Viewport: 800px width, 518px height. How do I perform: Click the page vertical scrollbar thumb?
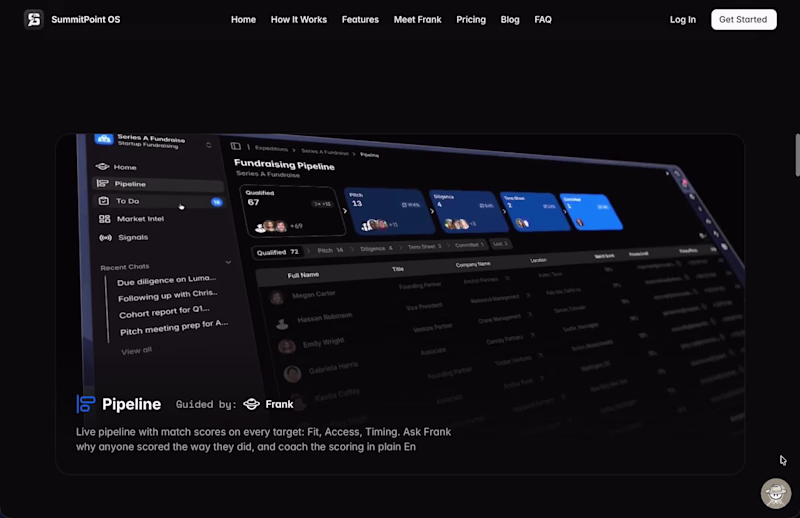click(797, 155)
